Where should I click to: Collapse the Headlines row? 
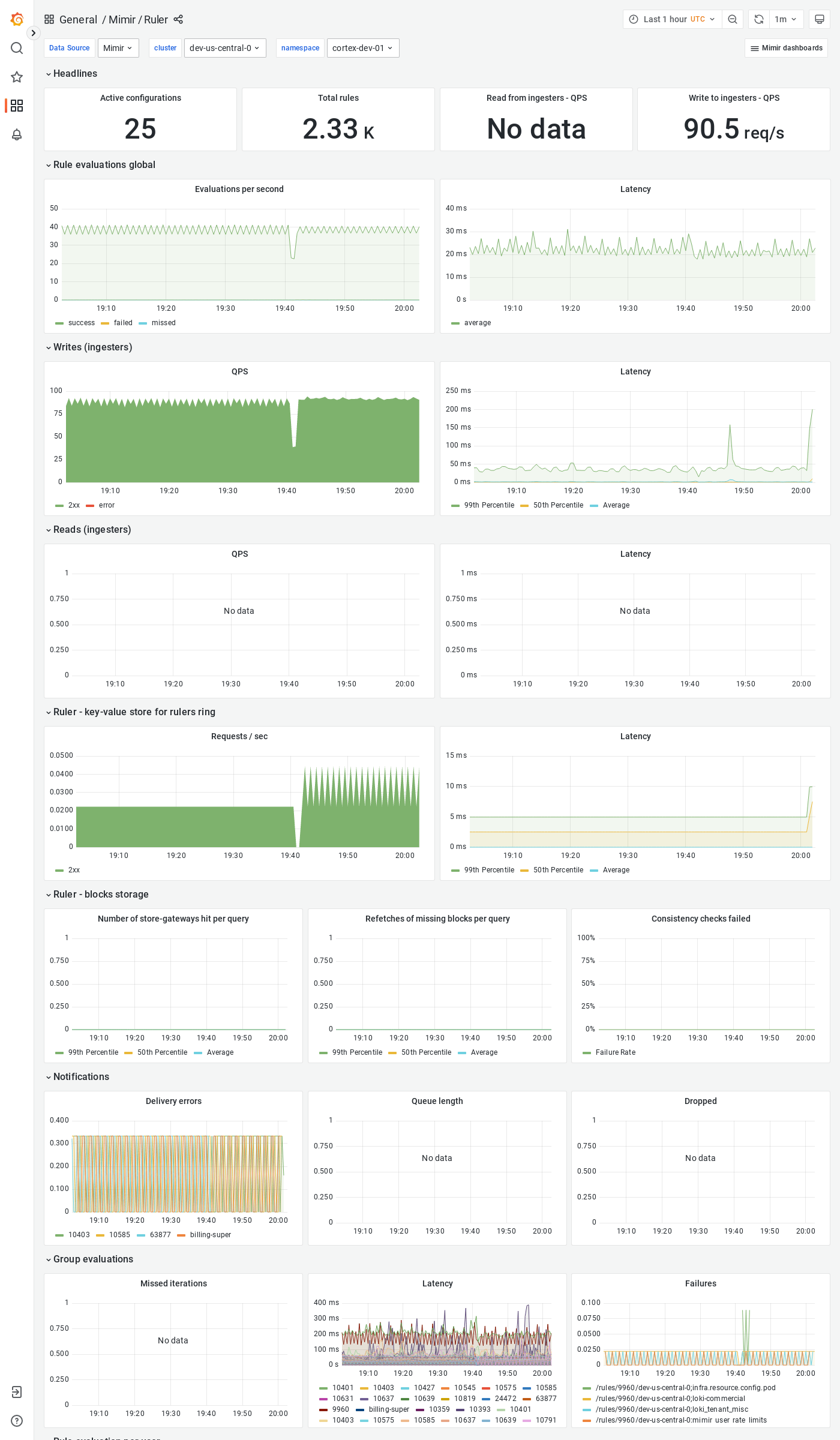[x=72, y=73]
